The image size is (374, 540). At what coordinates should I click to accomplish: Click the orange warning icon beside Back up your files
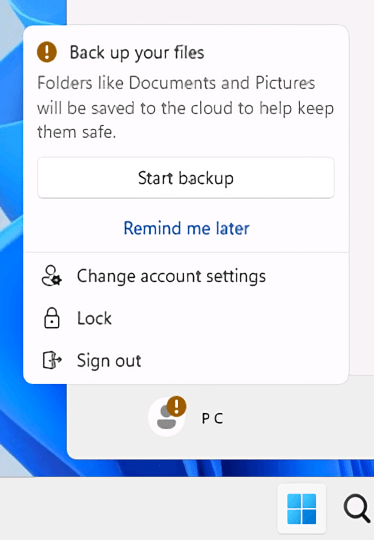tap(47, 52)
